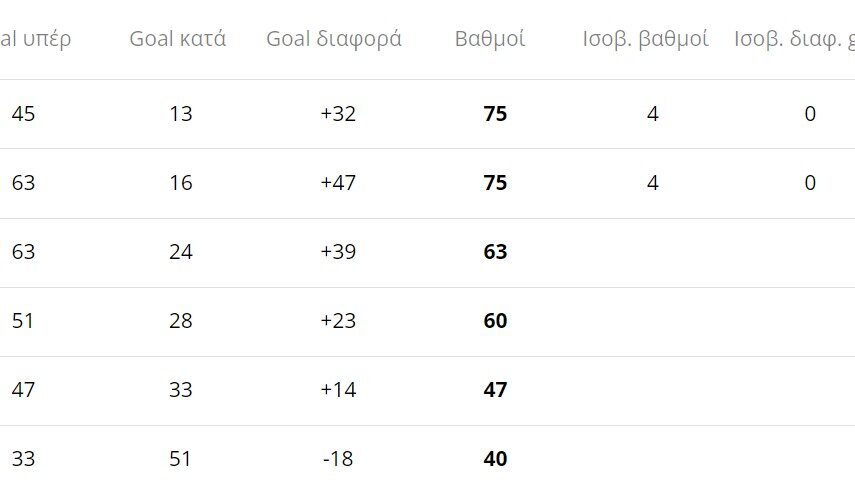Click the +23 goal difference cell
855x494 pixels.
[338, 321]
